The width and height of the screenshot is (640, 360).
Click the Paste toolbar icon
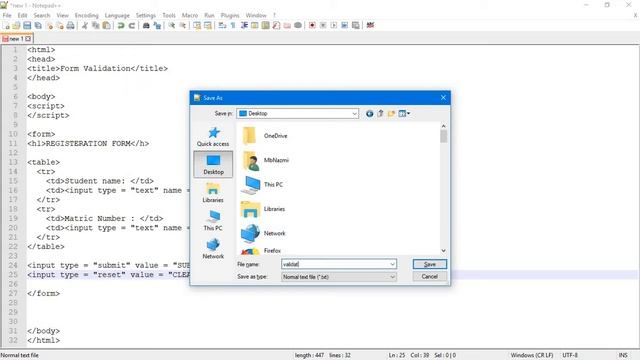(x=107, y=25)
